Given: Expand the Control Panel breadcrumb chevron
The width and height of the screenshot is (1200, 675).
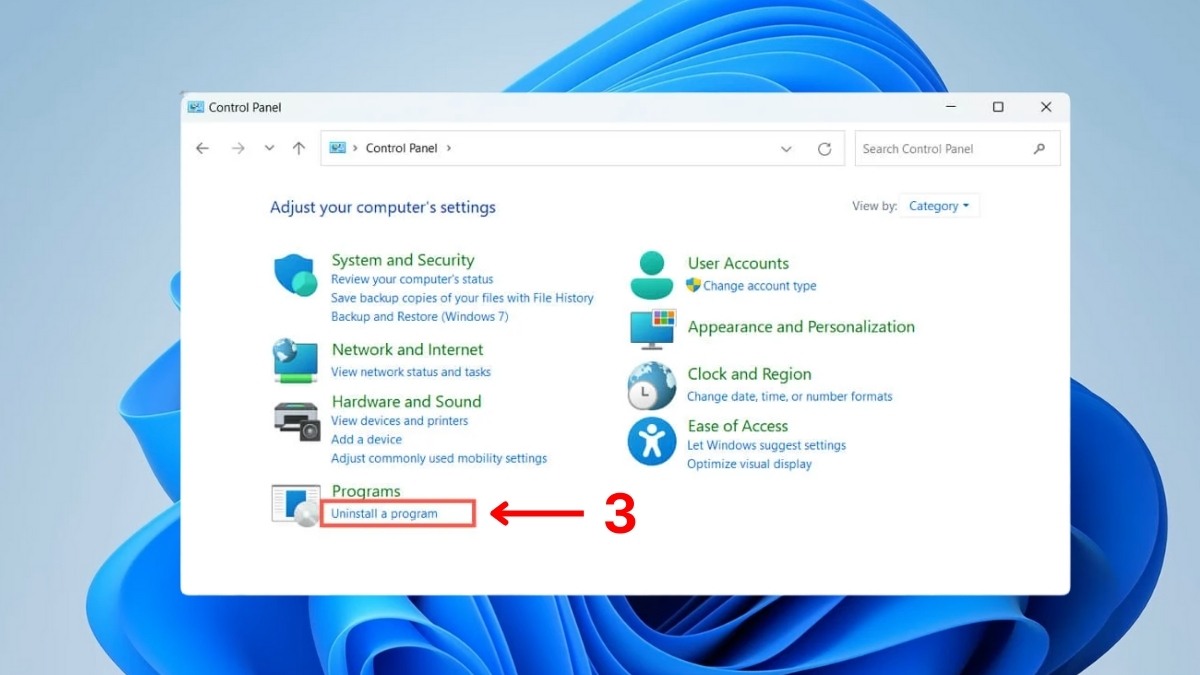Looking at the screenshot, I should 448,147.
